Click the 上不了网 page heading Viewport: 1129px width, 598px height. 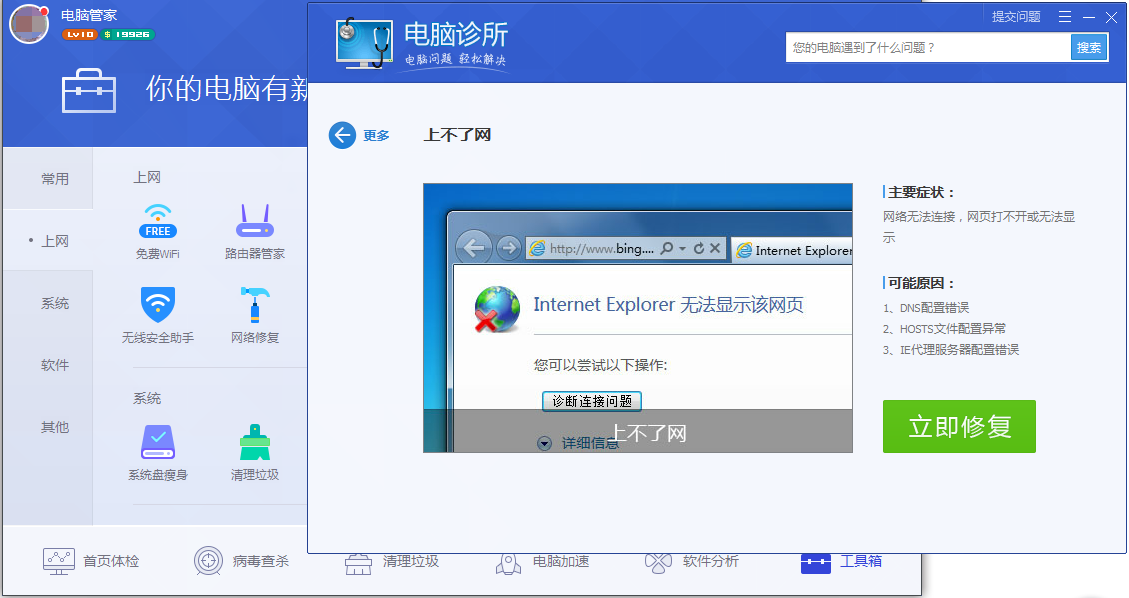pos(457,135)
